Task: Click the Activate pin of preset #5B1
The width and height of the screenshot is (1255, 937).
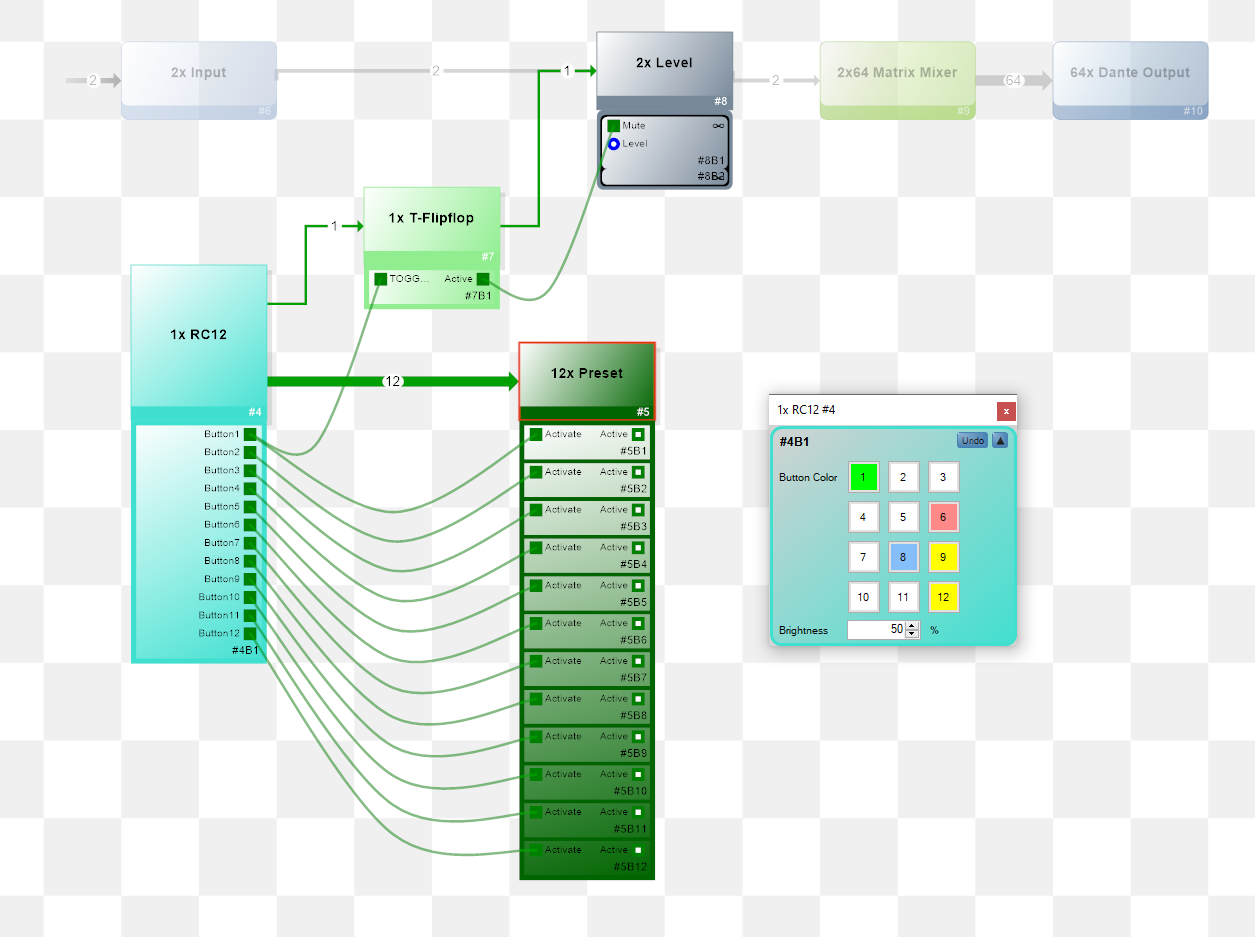Action: pos(536,434)
